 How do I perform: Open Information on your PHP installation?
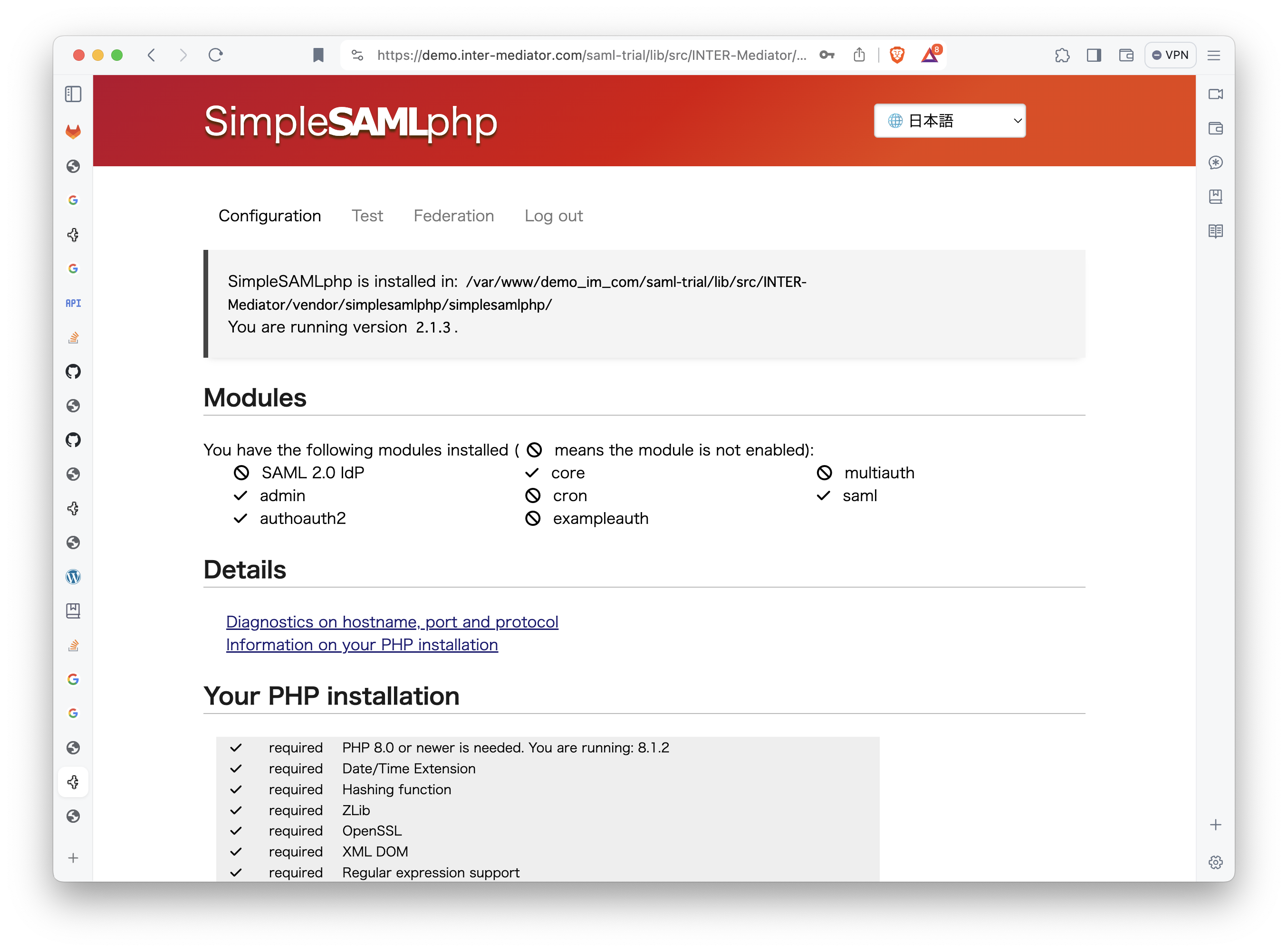pyautogui.click(x=362, y=645)
